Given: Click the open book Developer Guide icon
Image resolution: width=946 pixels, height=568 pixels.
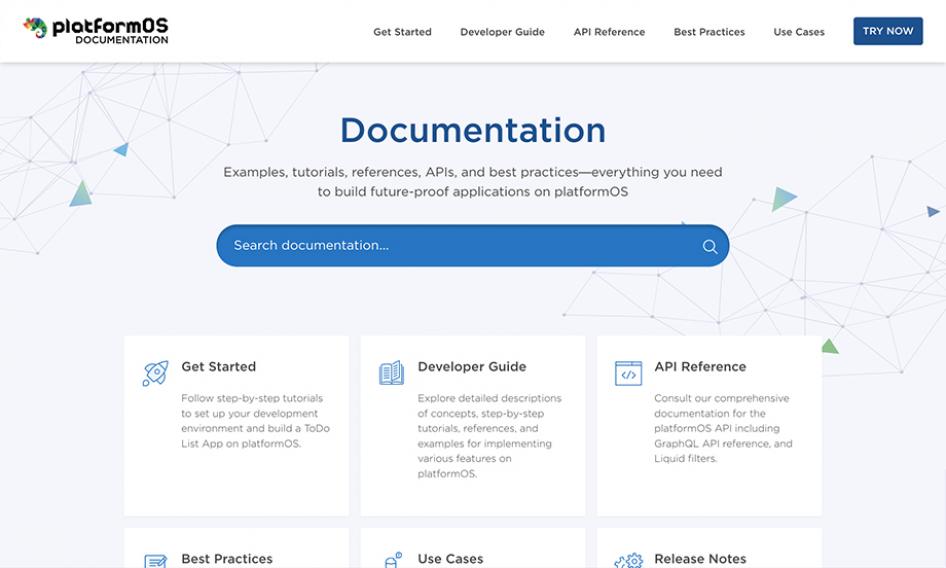Looking at the screenshot, I should 392,373.
